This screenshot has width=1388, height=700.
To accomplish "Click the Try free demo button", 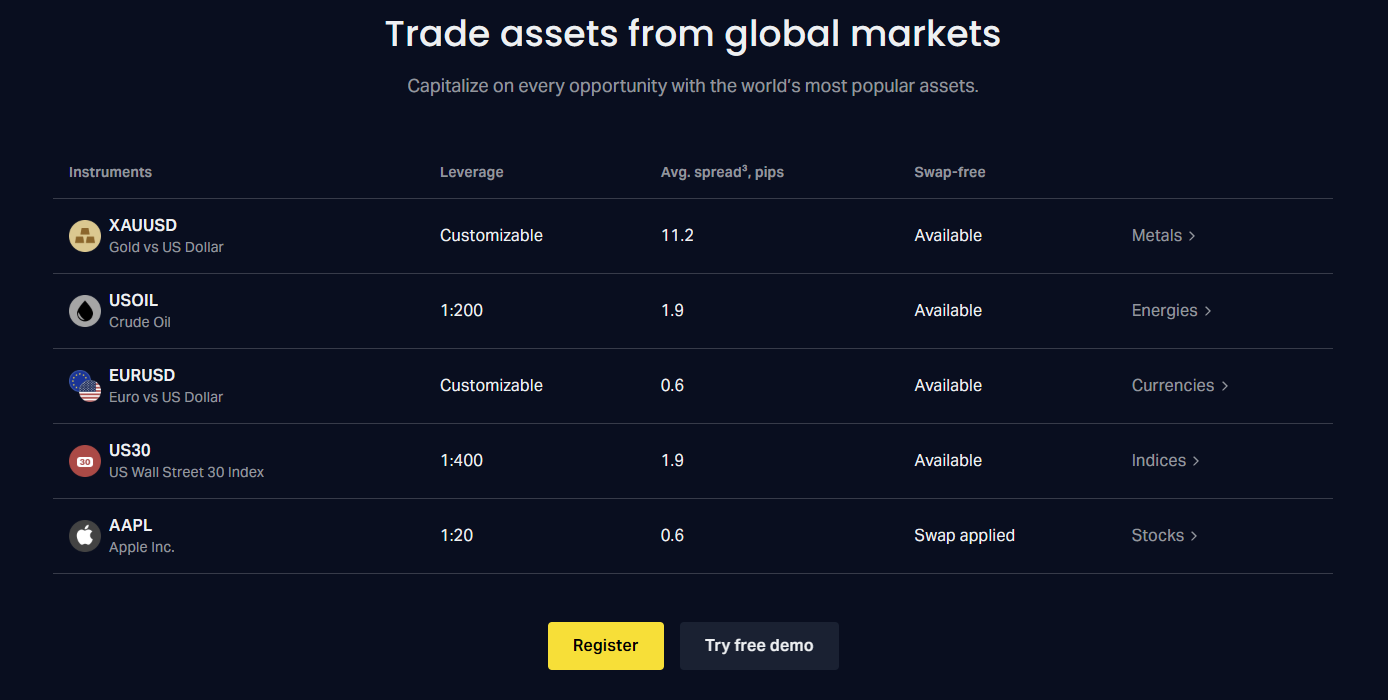I will (x=759, y=646).
